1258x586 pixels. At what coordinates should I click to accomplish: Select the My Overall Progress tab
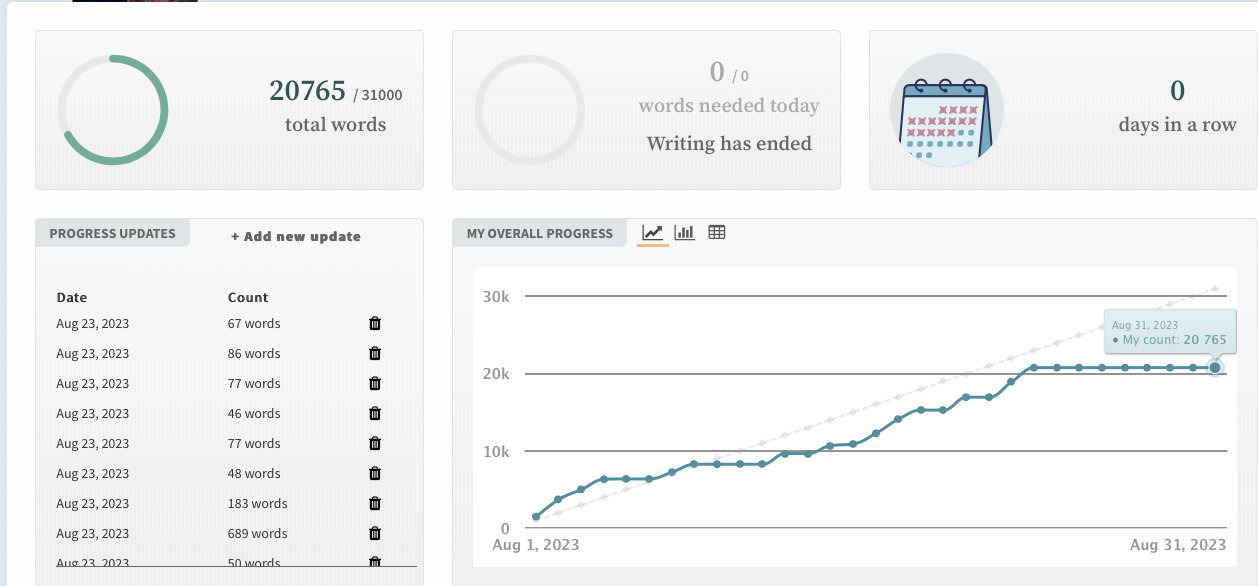[540, 233]
